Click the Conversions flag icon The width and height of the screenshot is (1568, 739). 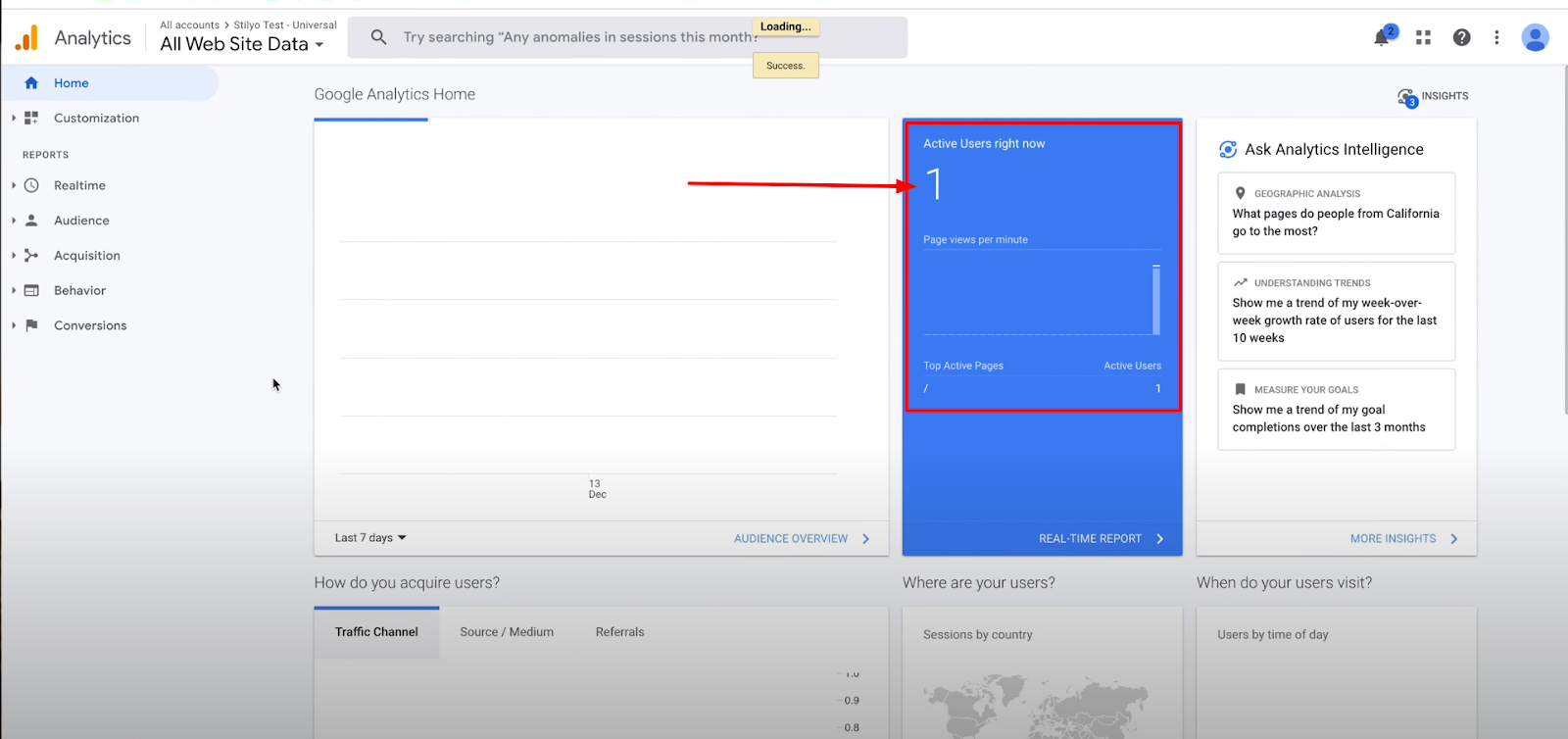31,325
